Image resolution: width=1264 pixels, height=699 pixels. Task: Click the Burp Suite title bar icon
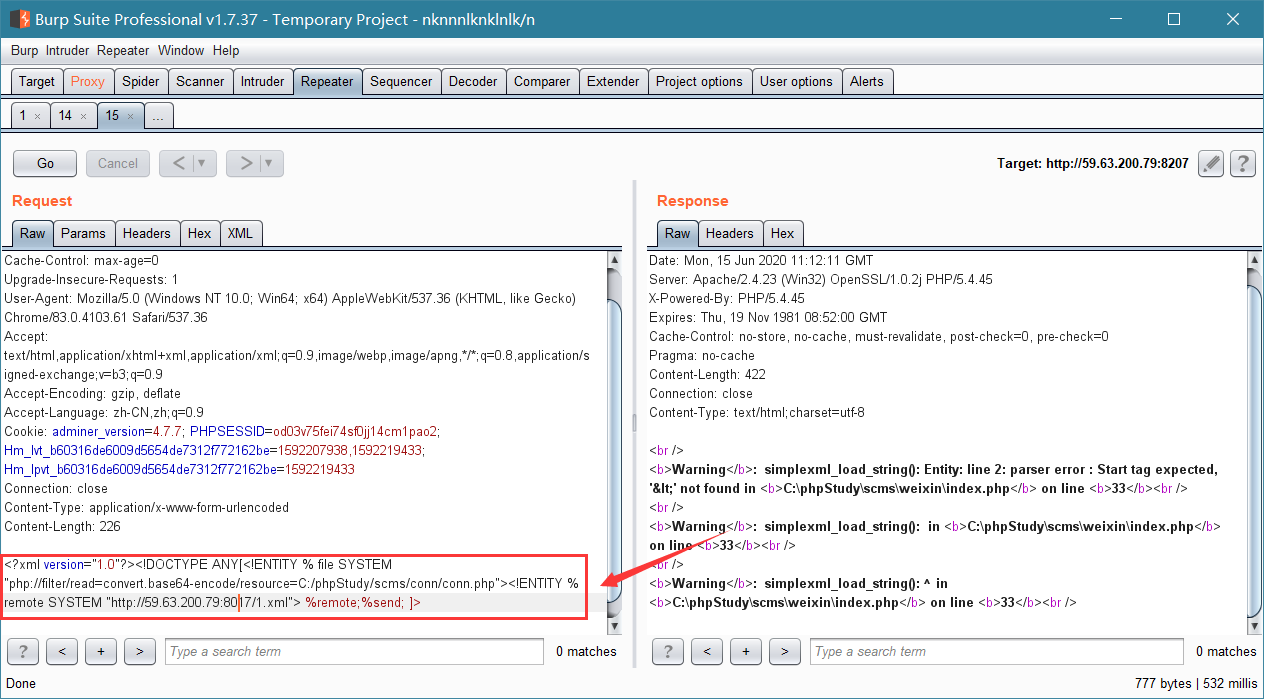[x=19, y=19]
